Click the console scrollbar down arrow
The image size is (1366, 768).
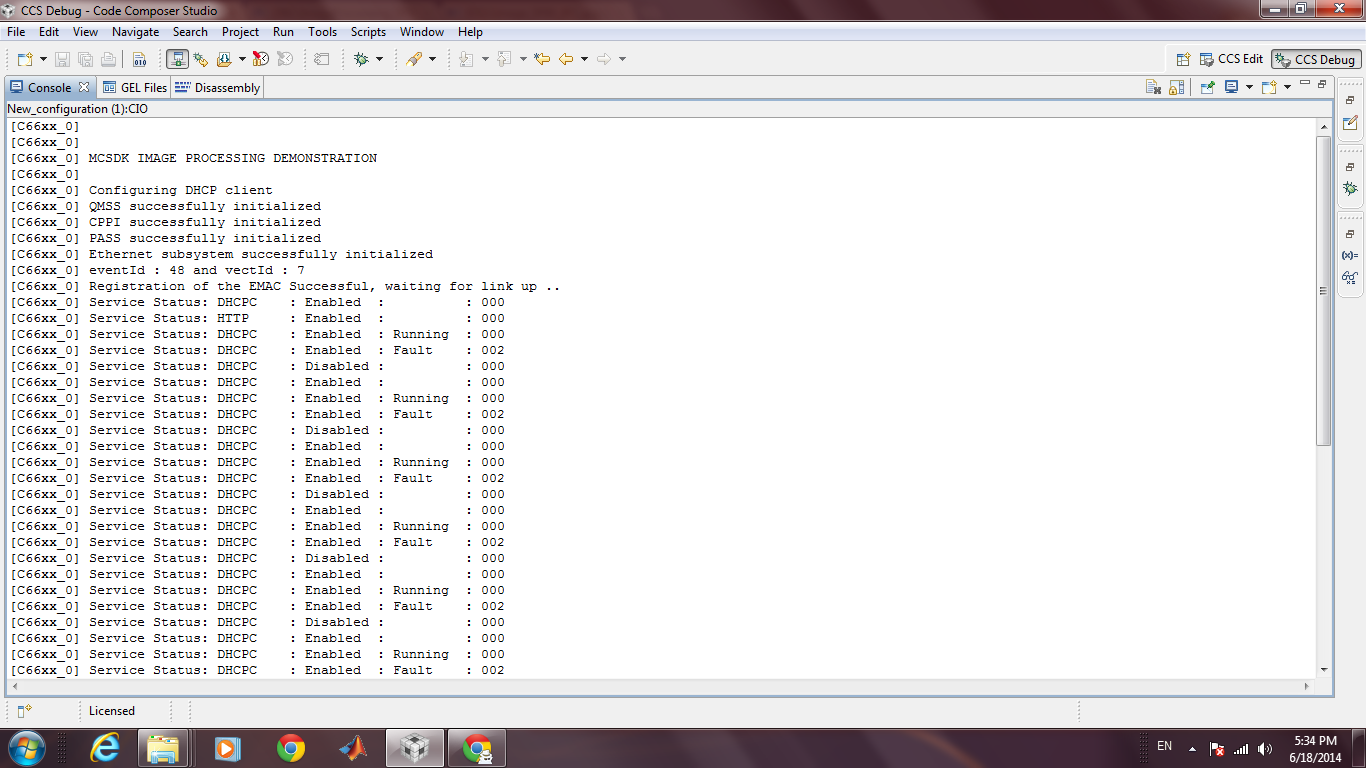click(1324, 670)
